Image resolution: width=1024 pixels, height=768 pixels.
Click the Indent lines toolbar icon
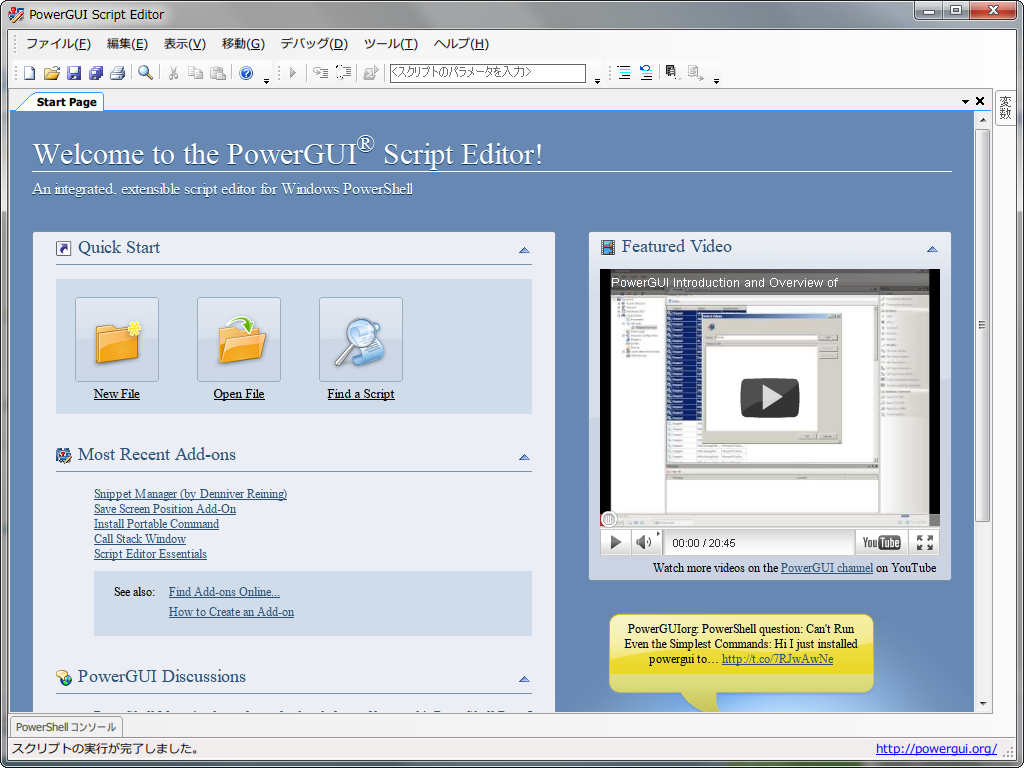click(624, 72)
